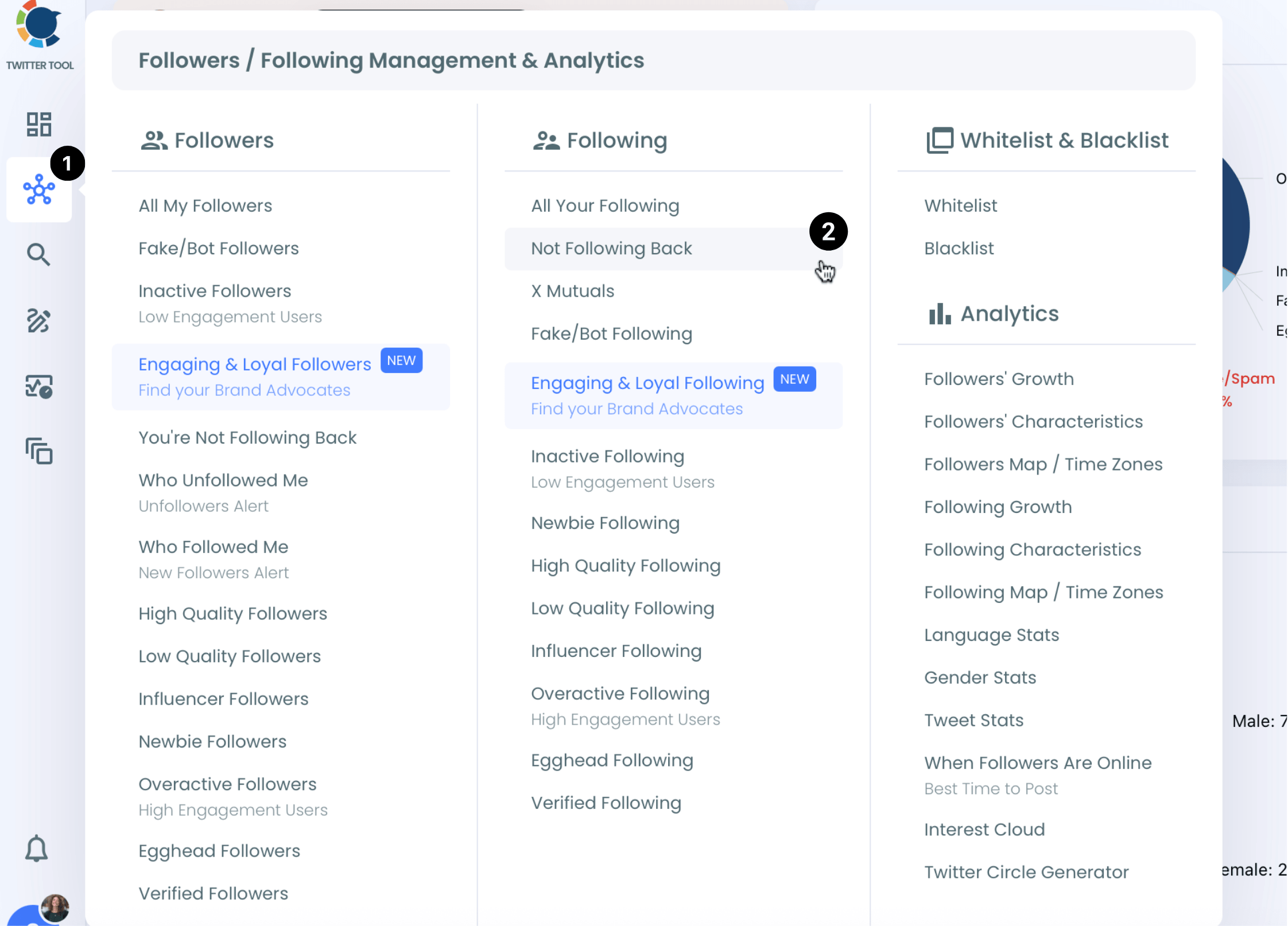Screen dimensions: 1288x926
Task: Click the user profile avatar thumbnail
Action: [55, 908]
